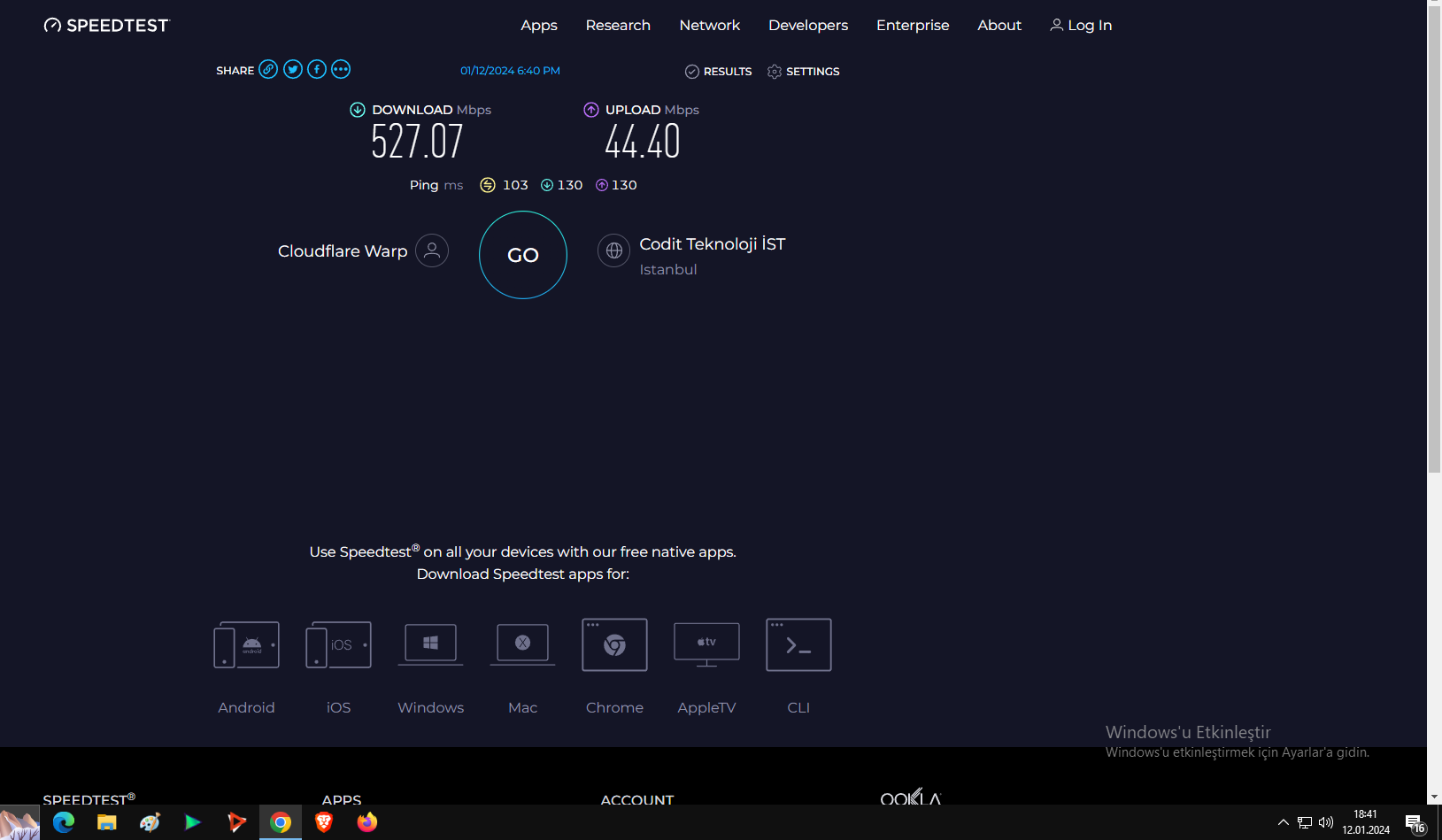The width and height of the screenshot is (1442, 840).
Task: Open the Paint palette app in taskbar
Action: 150,822
